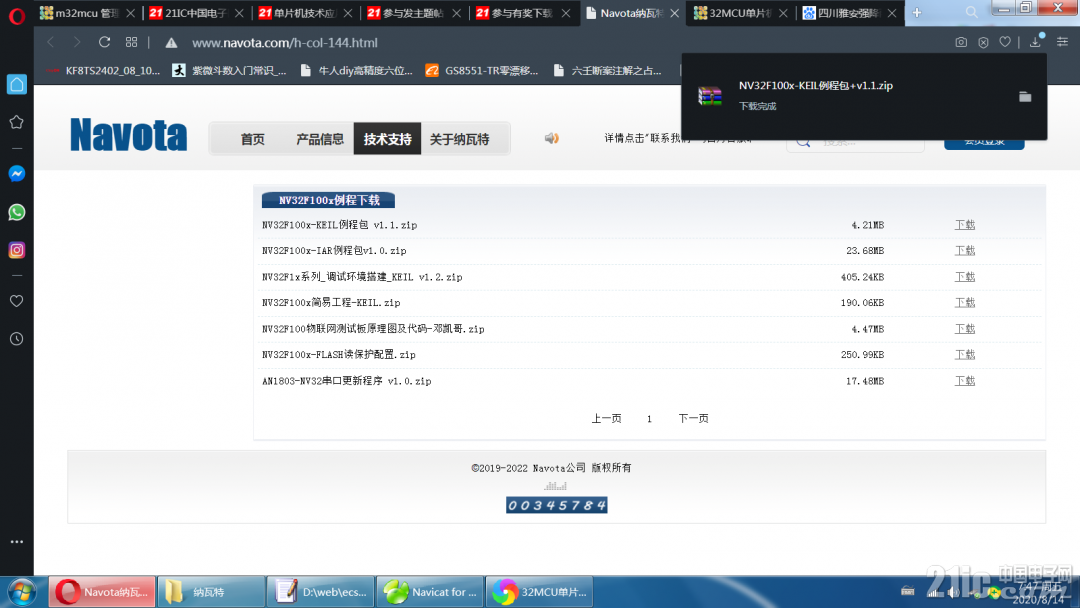This screenshot has height=608, width=1080.
Task: Go back to previous page
Action: pyautogui.click(x=50, y=42)
